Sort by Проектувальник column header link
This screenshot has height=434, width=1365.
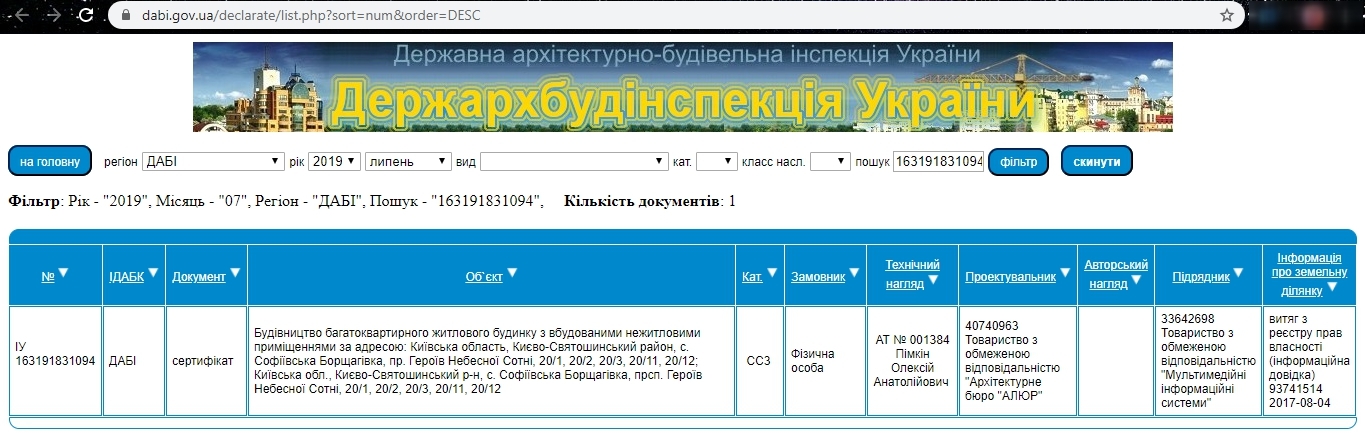point(1011,277)
